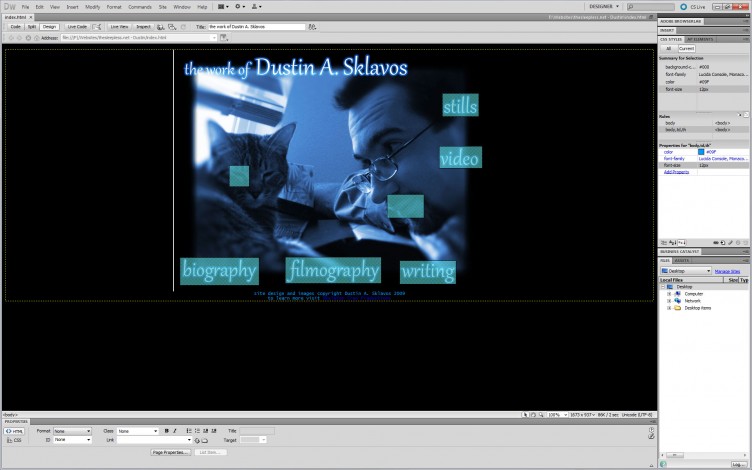Switch to Code view
This screenshot has width=752, height=470.
[15, 27]
